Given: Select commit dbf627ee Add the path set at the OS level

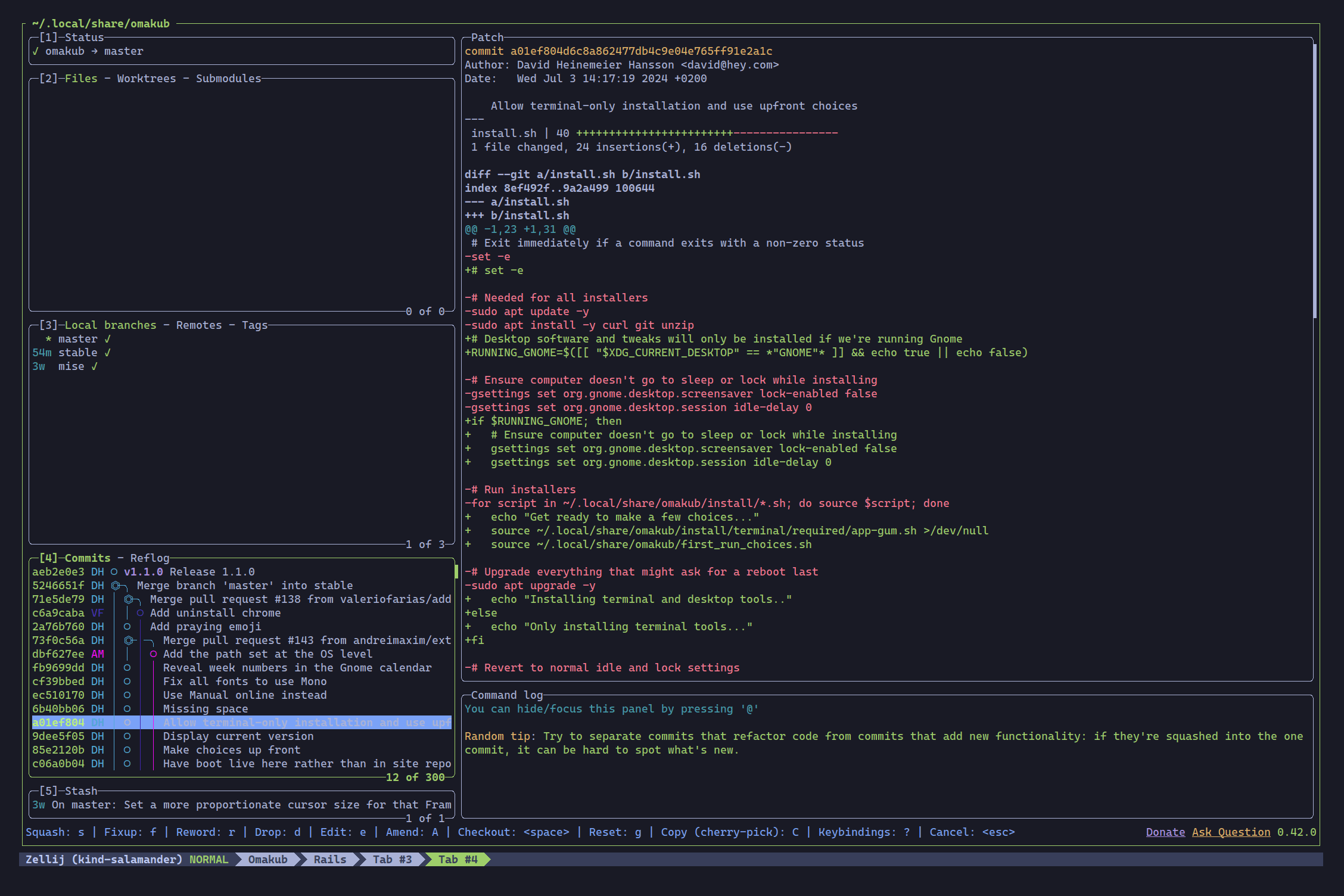Looking at the screenshot, I should (x=241, y=654).
